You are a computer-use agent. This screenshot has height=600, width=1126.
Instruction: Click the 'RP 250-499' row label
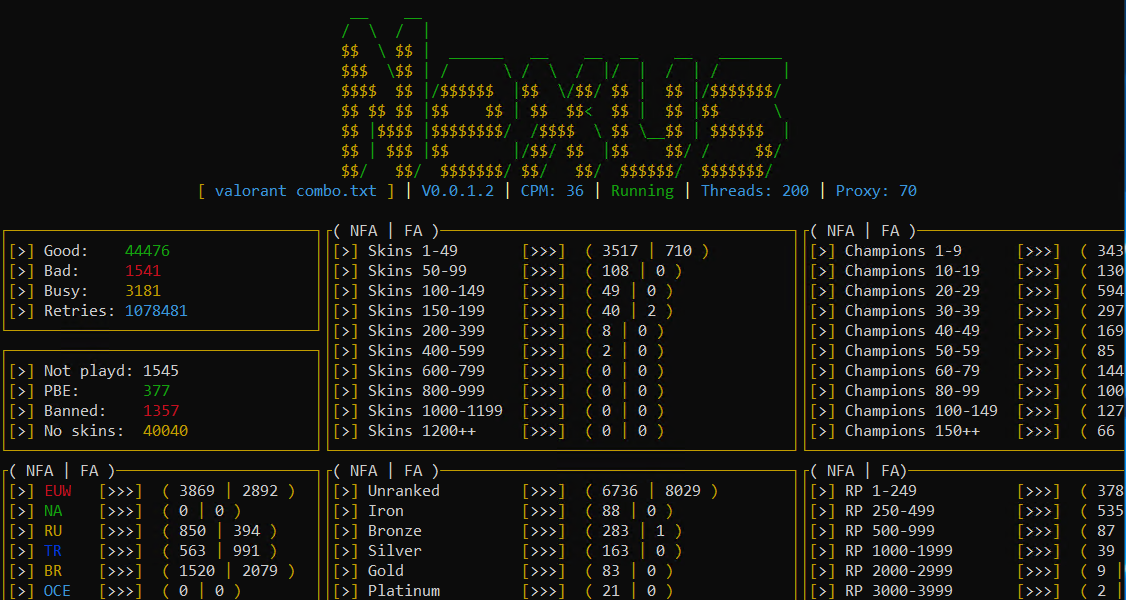[890, 512]
